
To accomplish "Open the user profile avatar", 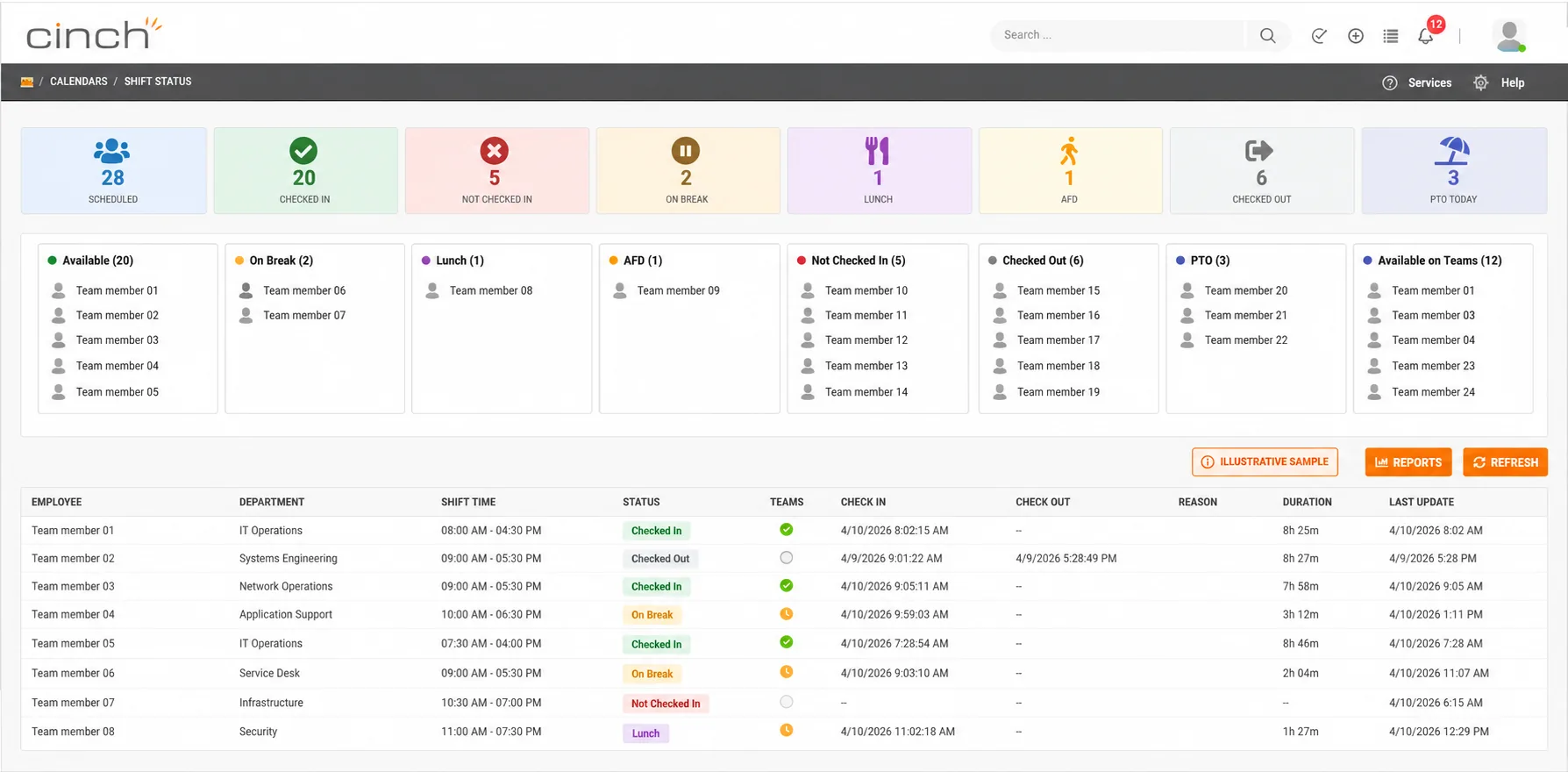I will pyautogui.click(x=1510, y=36).
